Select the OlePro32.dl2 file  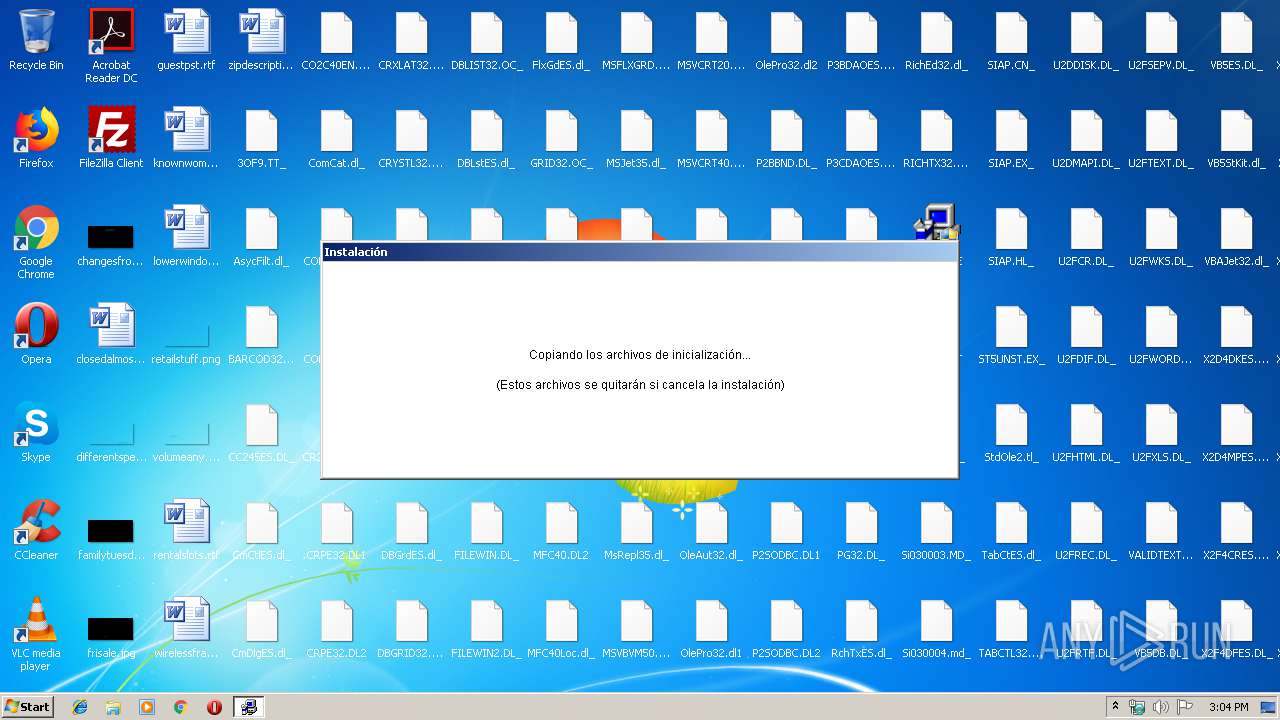click(x=786, y=40)
